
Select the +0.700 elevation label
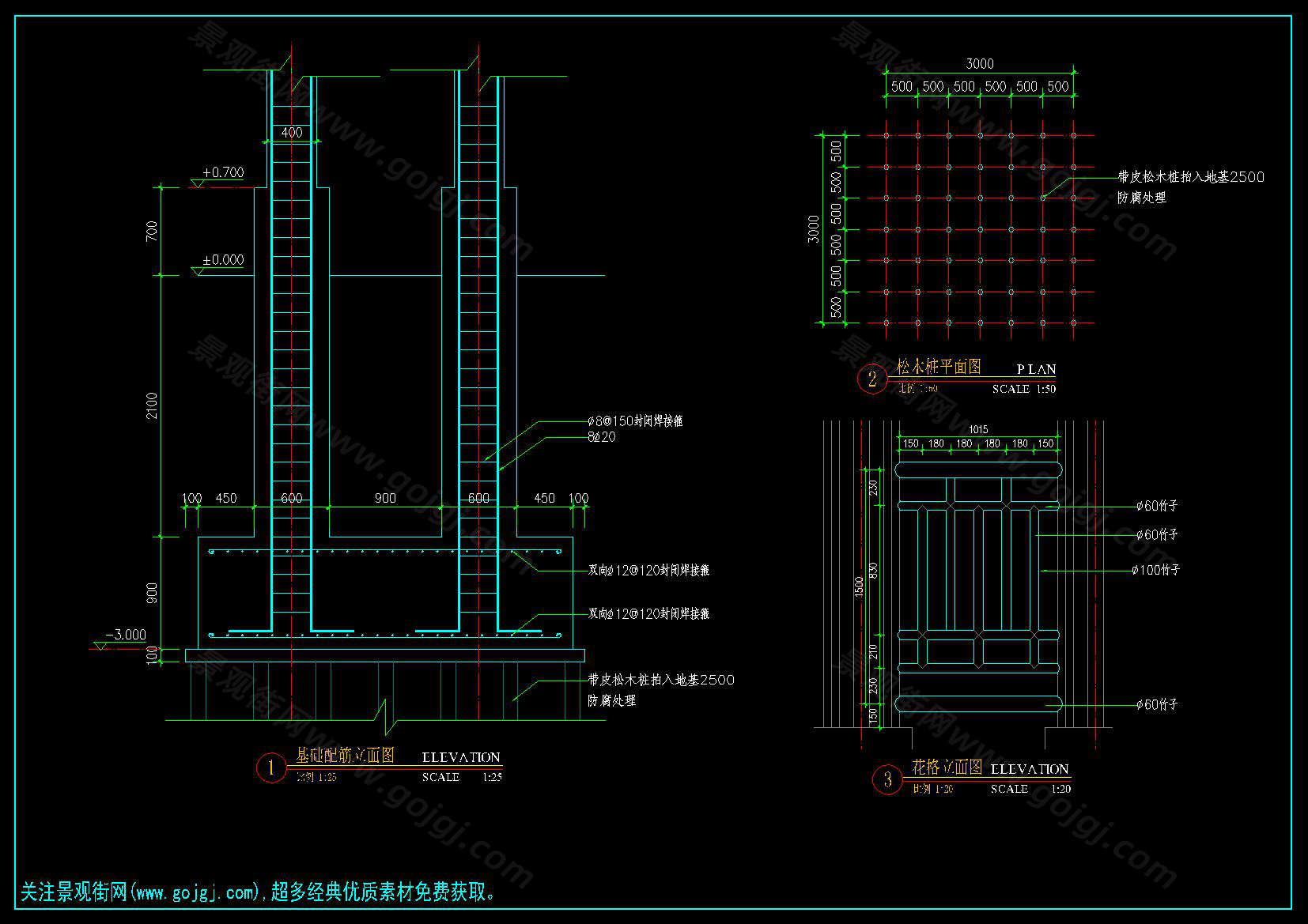click(x=223, y=172)
